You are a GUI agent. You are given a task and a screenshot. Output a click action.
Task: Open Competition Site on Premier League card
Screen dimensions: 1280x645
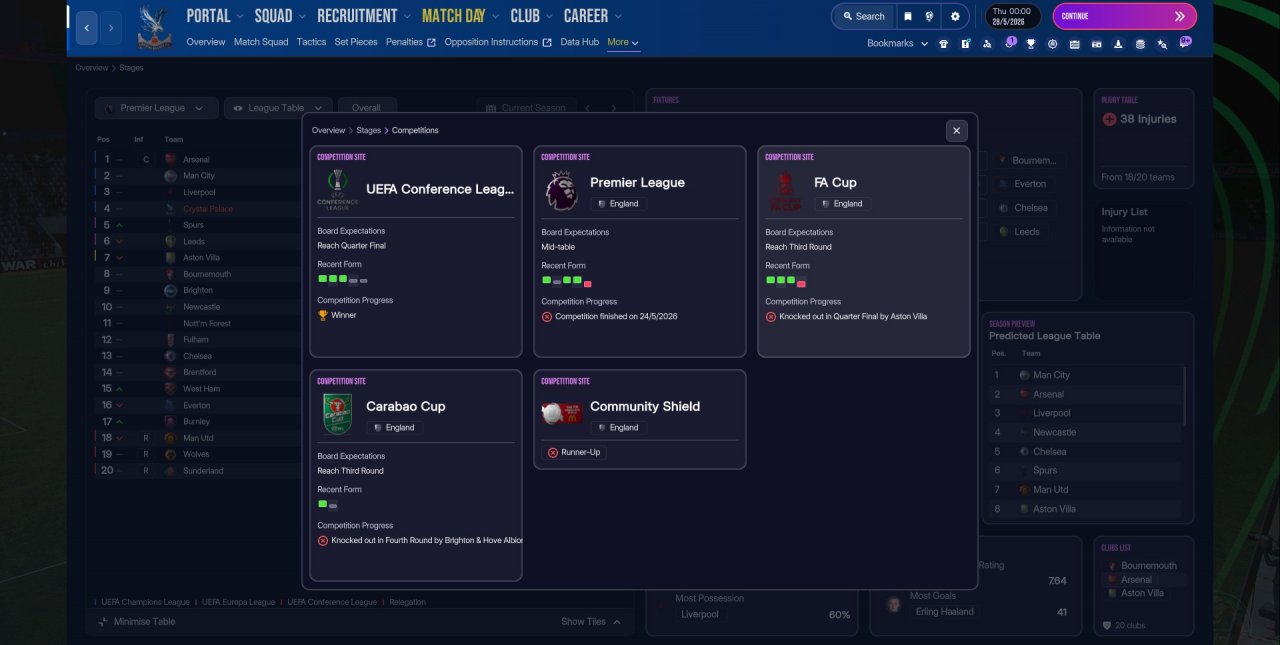[565, 157]
